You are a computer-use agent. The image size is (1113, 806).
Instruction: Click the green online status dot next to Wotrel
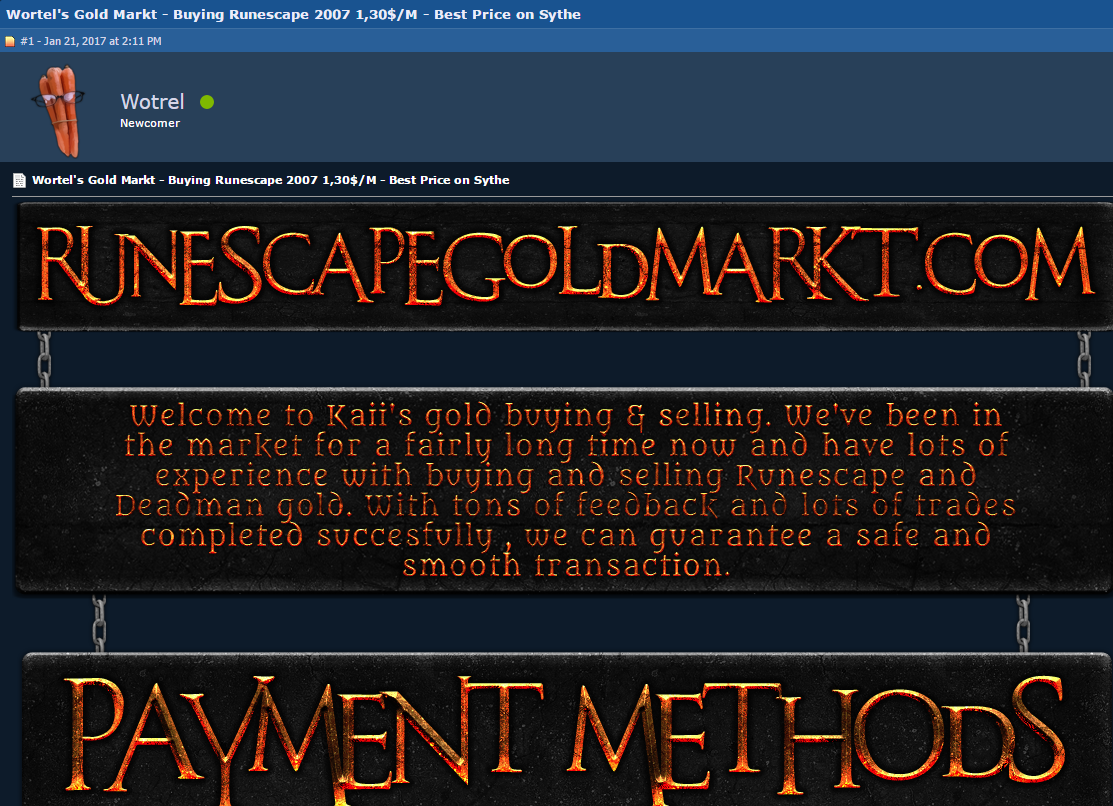[x=207, y=102]
